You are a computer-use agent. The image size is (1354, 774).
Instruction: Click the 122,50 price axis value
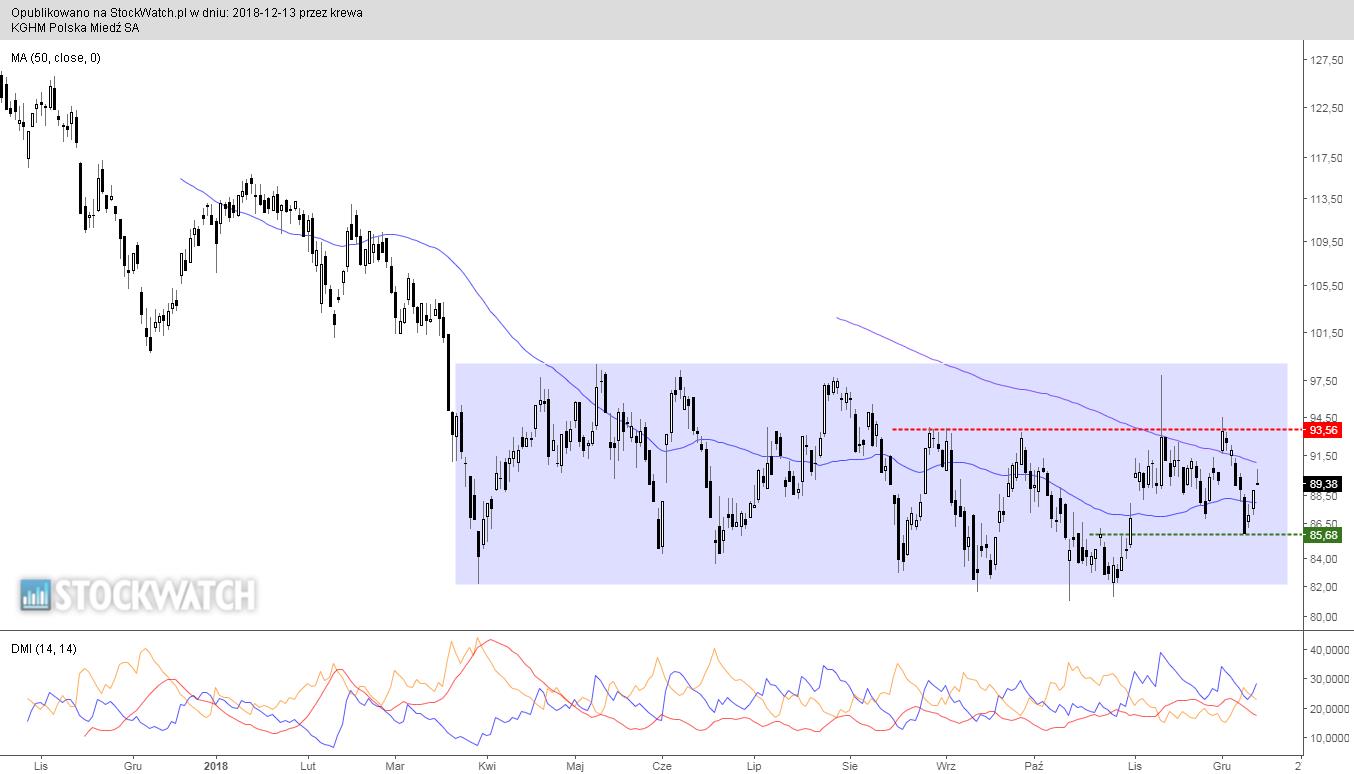pyautogui.click(x=1327, y=108)
